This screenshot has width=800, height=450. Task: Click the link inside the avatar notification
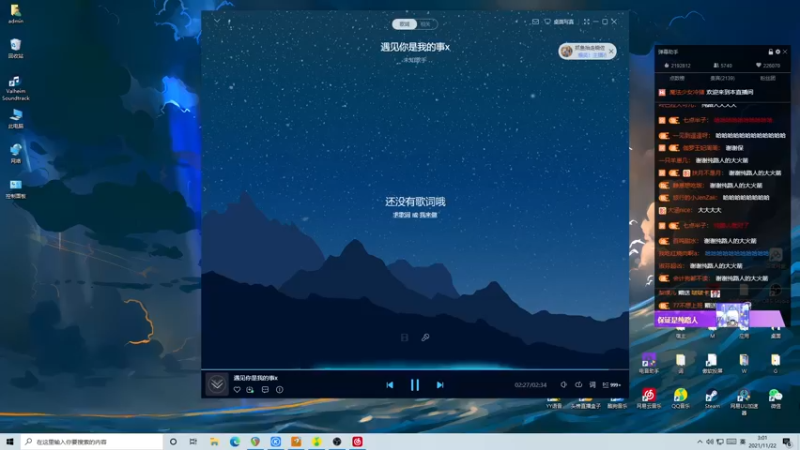(x=592, y=55)
